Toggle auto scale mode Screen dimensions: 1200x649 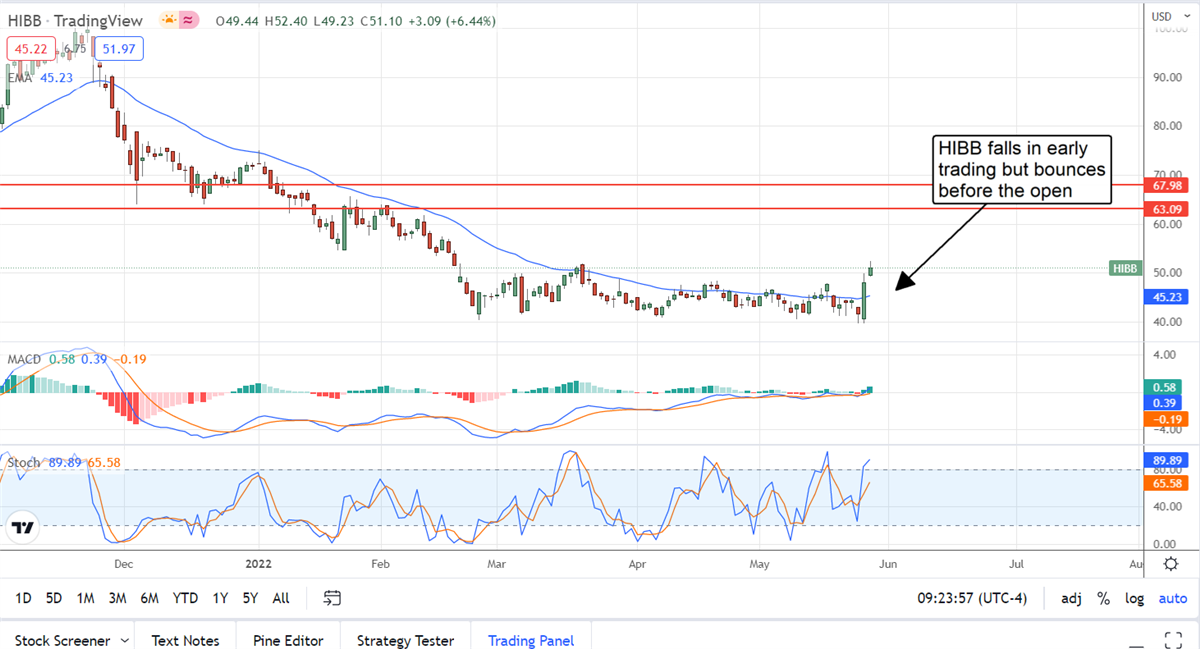[1172, 598]
